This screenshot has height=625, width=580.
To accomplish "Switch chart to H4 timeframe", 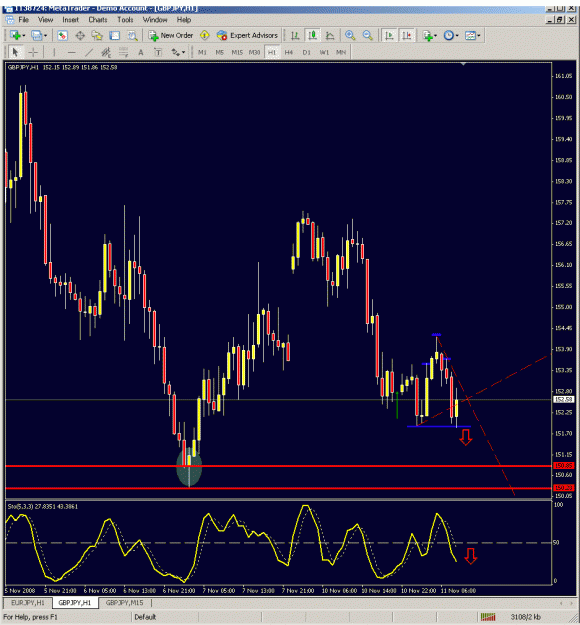I will click(x=289, y=52).
